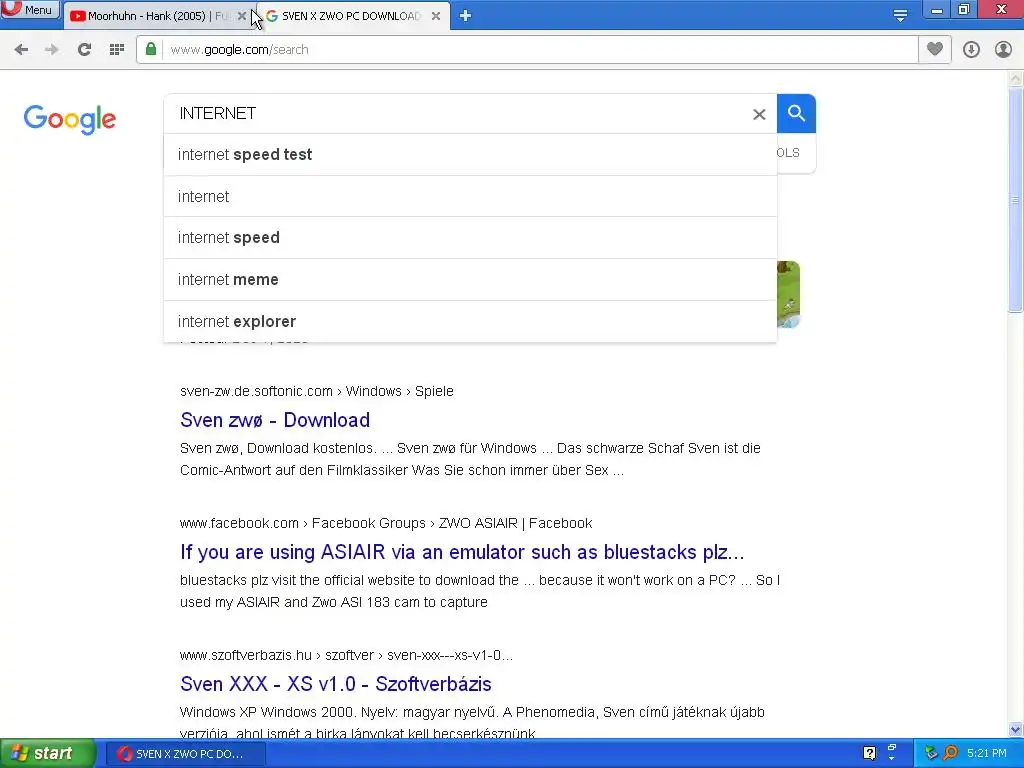Image resolution: width=1024 pixels, height=768 pixels.
Task: Click into the INTERNET search box
Action: pos(457,114)
